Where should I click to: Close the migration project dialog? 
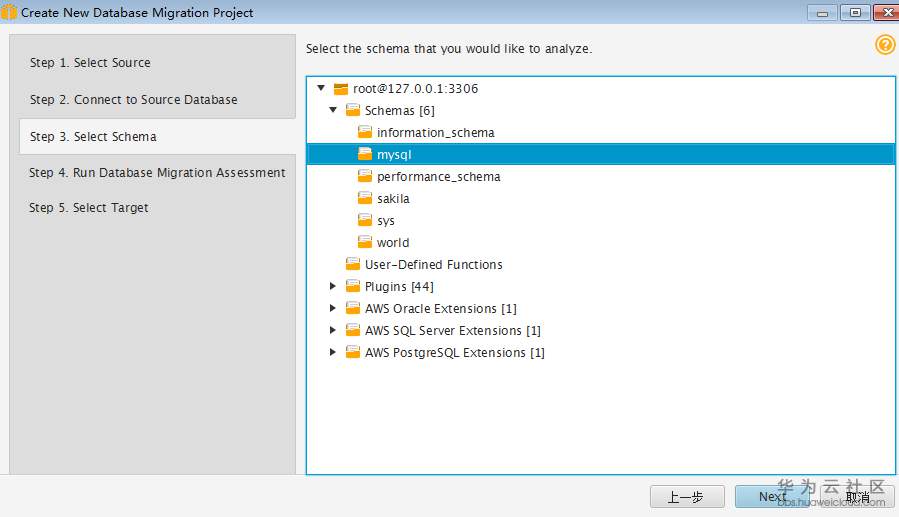click(886, 13)
